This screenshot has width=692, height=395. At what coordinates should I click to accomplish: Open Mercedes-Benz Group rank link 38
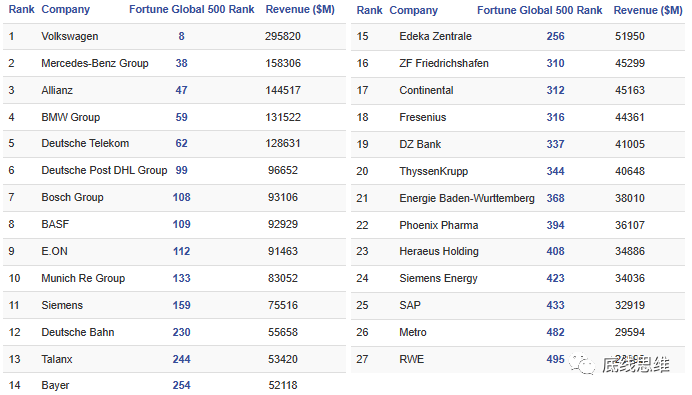pyautogui.click(x=181, y=63)
